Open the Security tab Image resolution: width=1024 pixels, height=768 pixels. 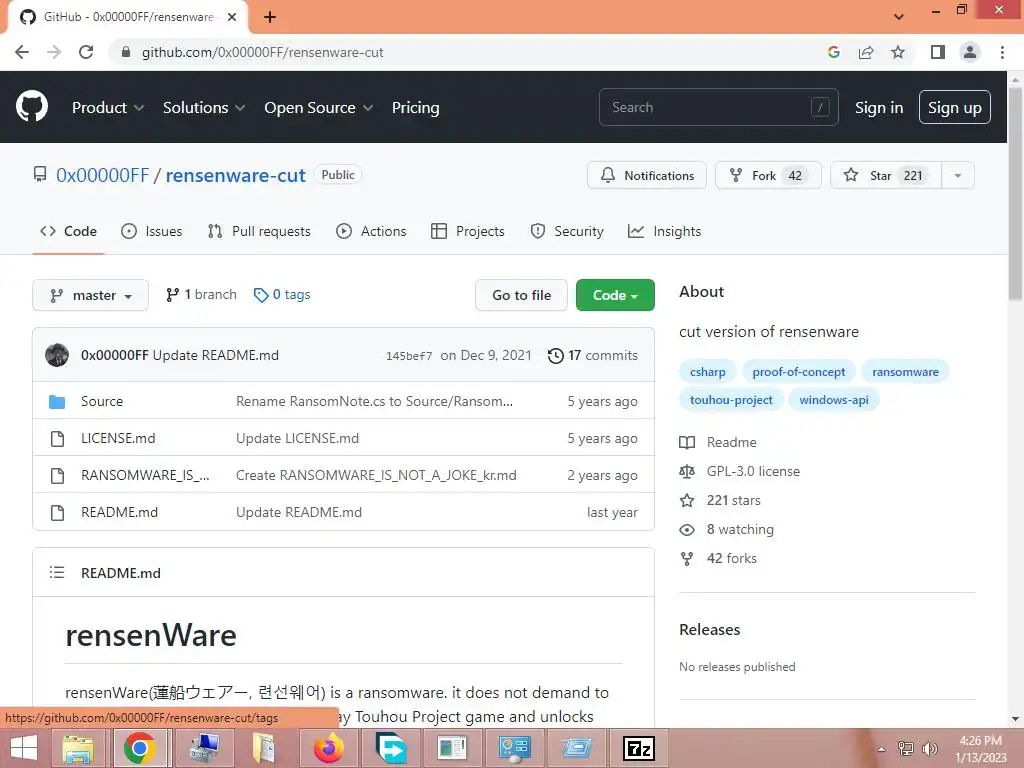pyautogui.click(x=567, y=231)
